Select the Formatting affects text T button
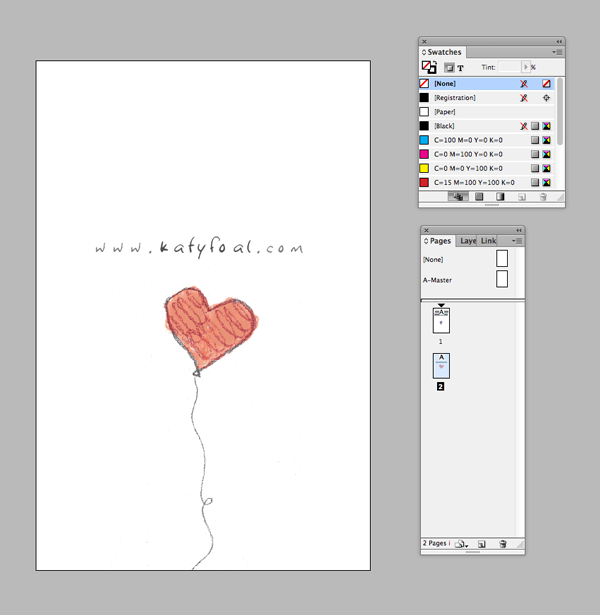The width and height of the screenshot is (600, 615). pos(461,68)
